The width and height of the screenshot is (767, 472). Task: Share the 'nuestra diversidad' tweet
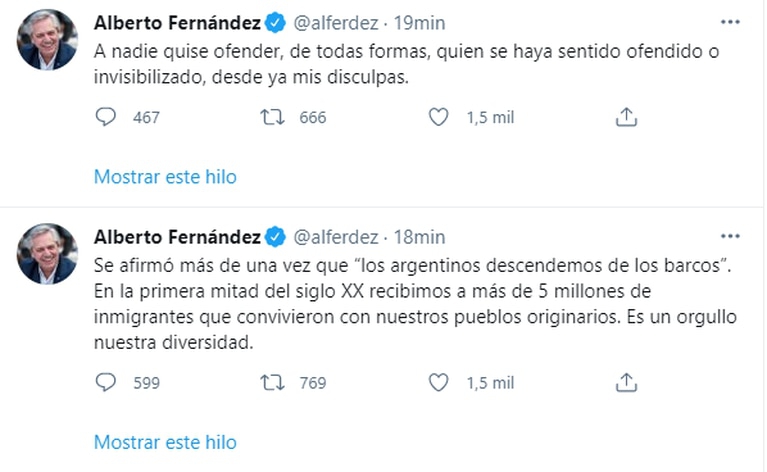pos(626,382)
